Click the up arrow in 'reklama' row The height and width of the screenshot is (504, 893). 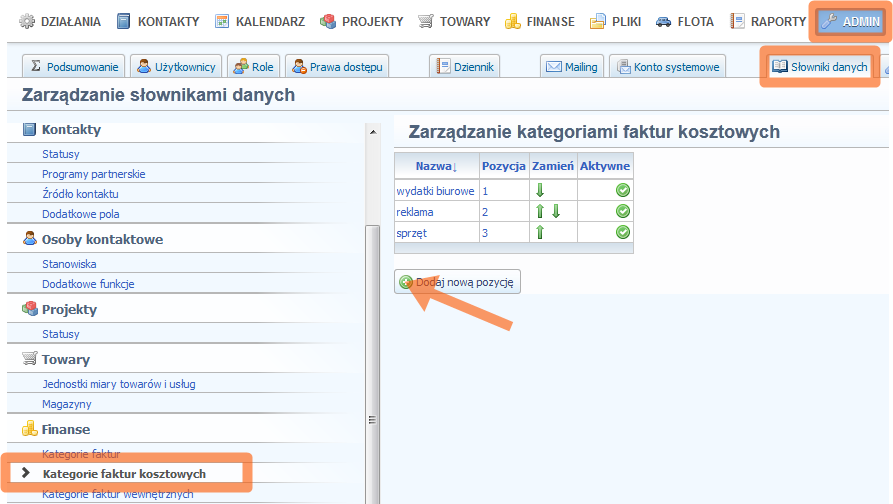pos(540,211)
